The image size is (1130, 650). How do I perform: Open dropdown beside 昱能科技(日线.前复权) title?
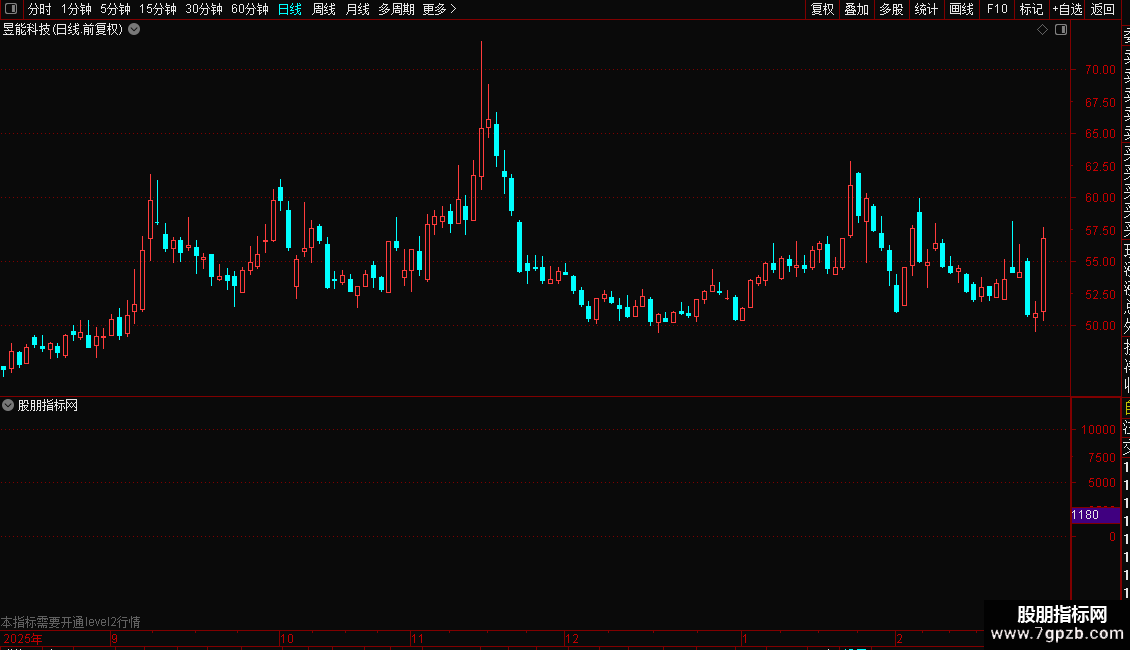pos(134,30)
